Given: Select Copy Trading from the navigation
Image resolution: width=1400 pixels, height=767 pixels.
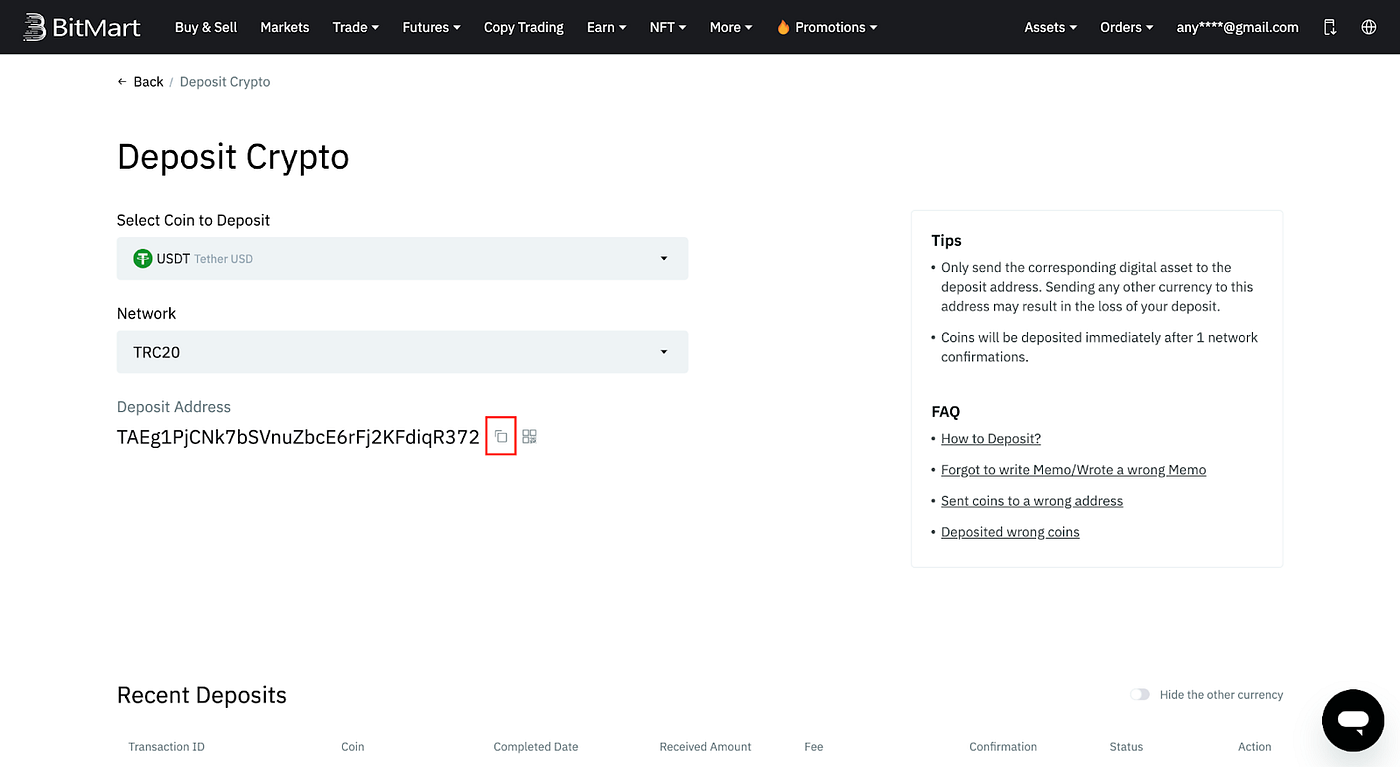Looking at the screenshot, I should [x=523, y=27].
